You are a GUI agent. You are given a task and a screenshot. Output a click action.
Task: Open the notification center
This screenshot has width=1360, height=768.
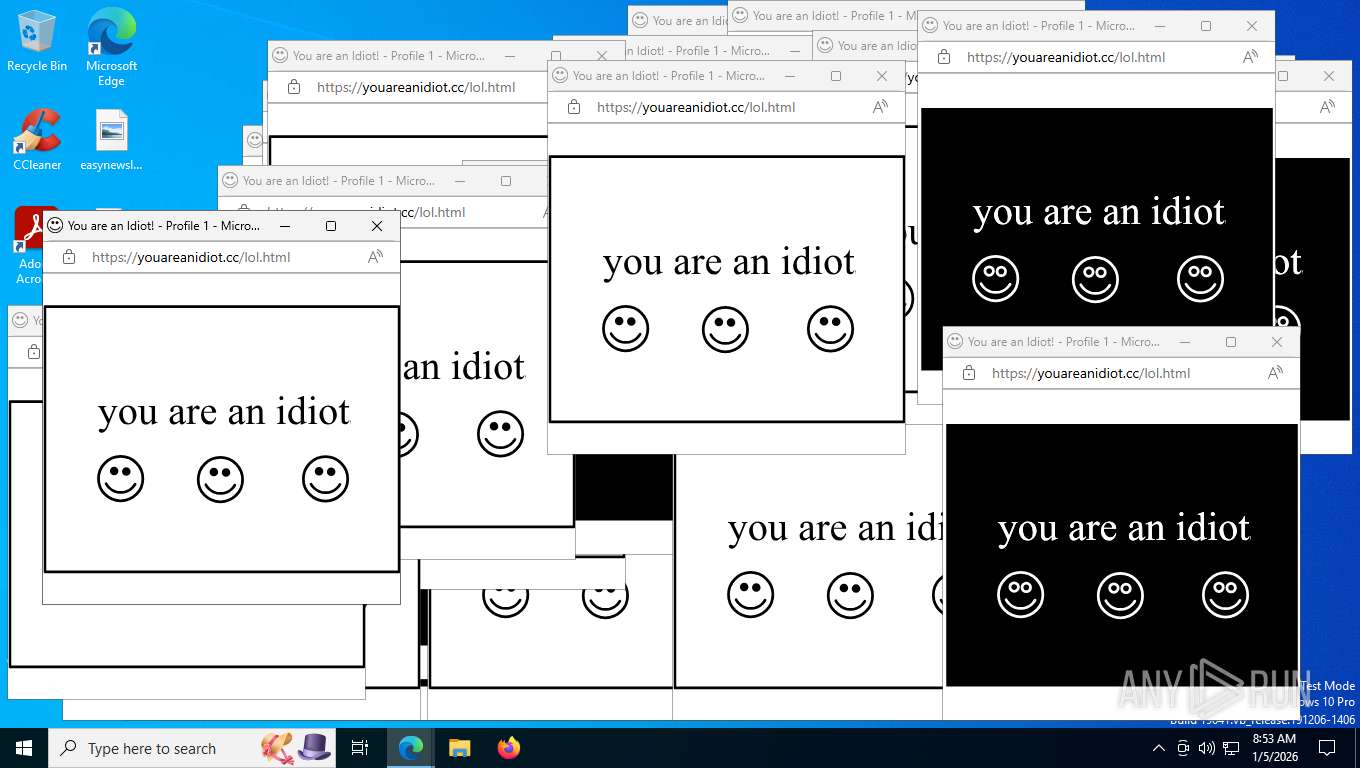pos(1327,748)
